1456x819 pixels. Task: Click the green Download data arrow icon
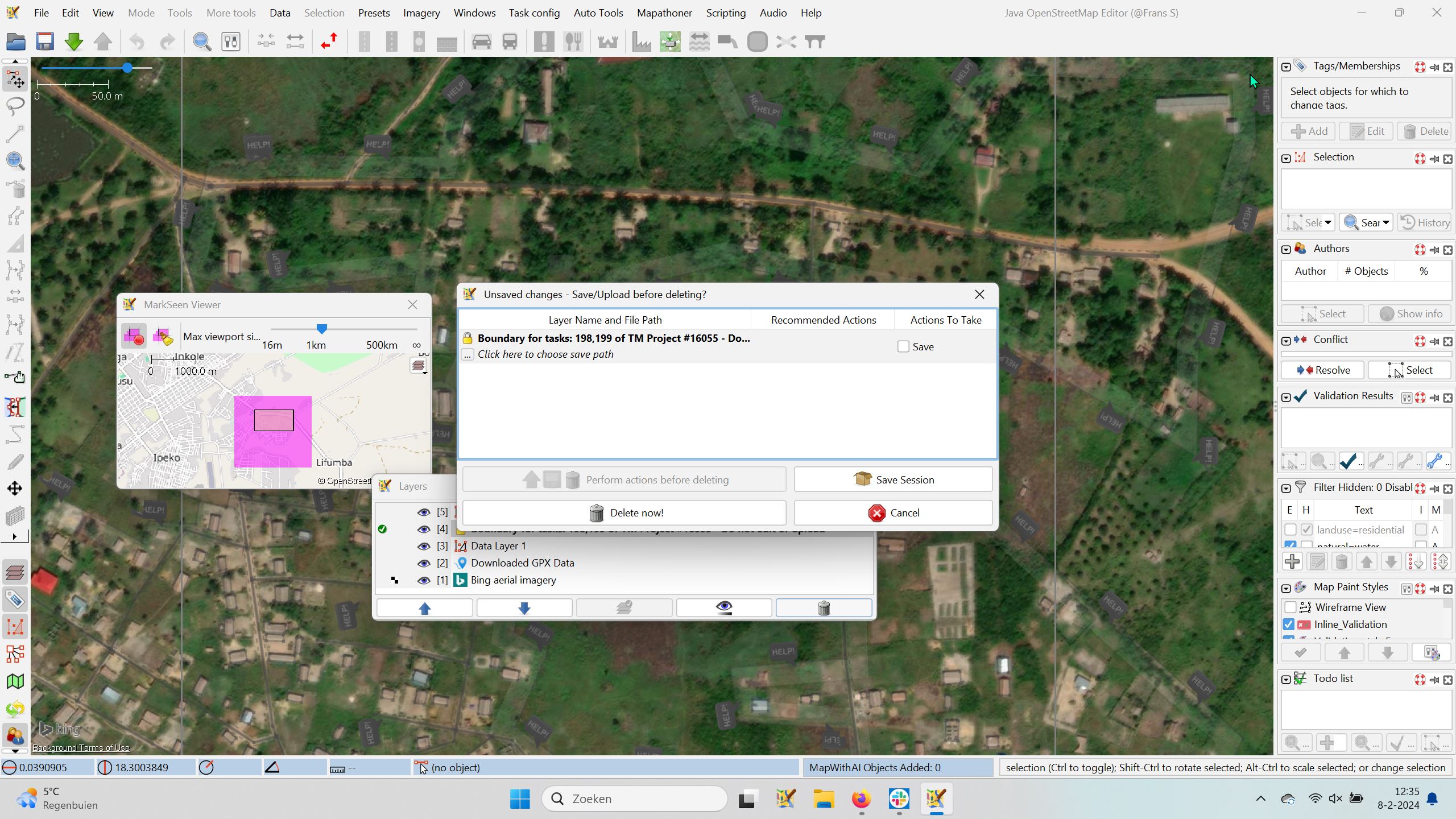pos(74,42)
